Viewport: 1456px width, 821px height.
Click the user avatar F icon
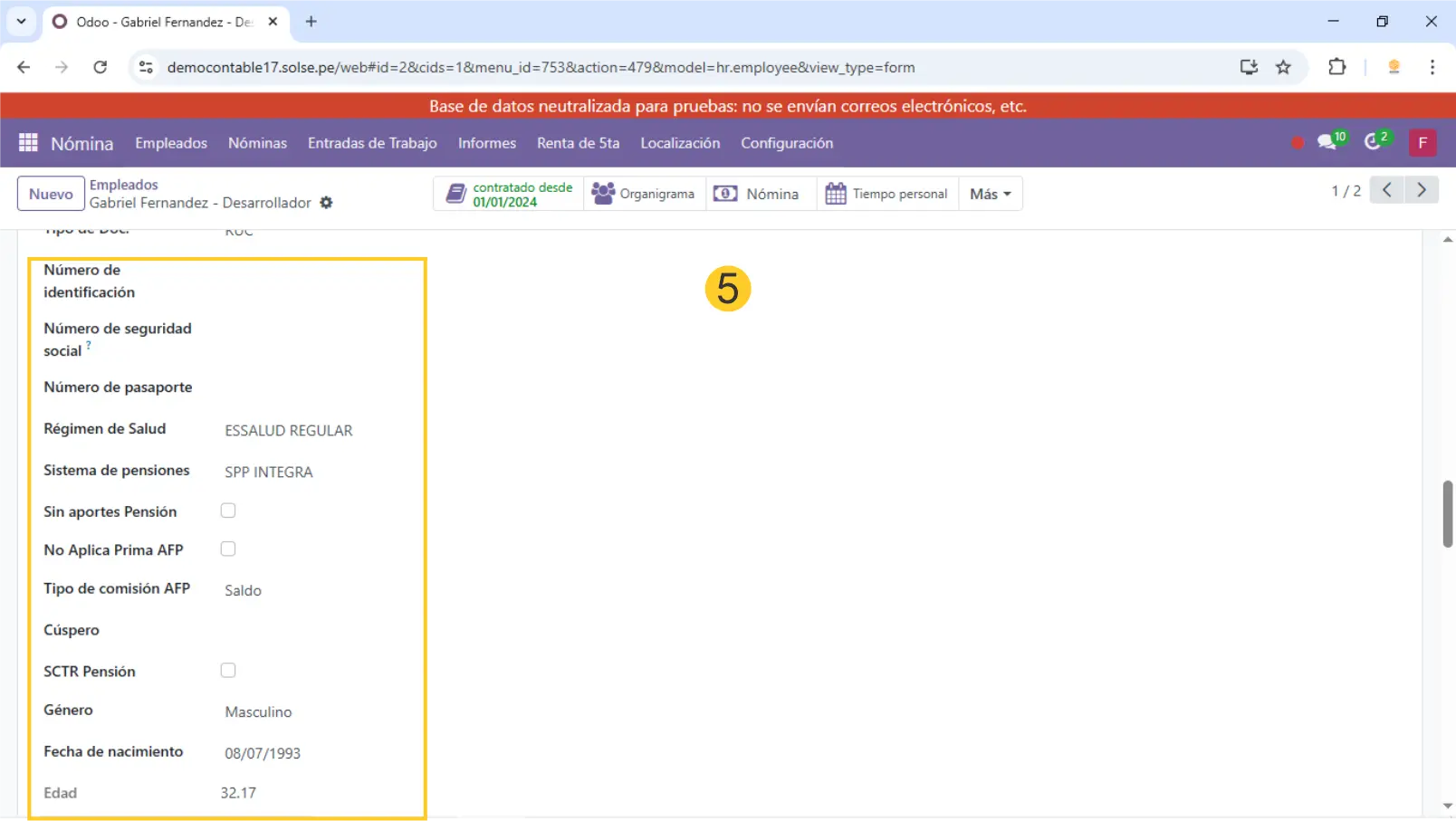tap(1422, 143)
